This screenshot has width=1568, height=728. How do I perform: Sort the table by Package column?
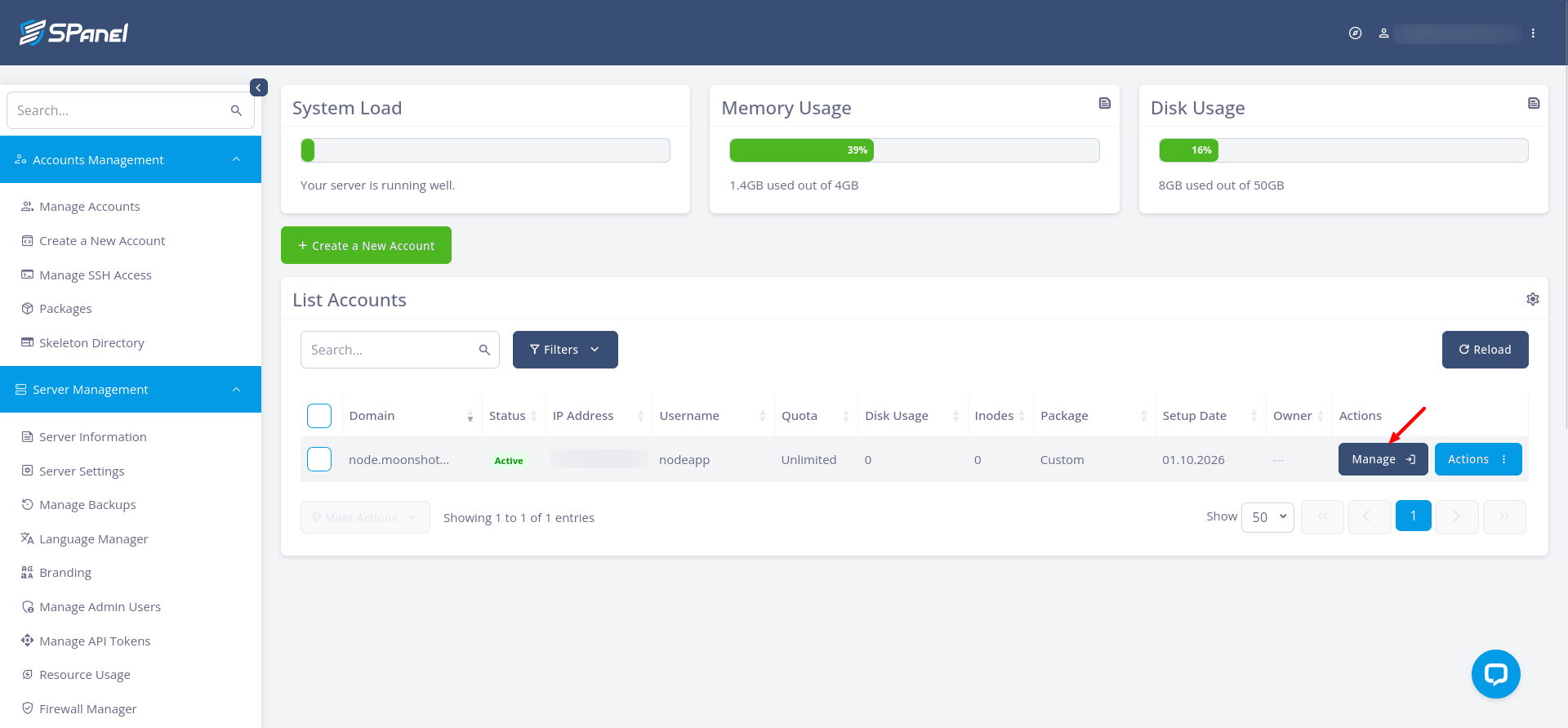point(1094,416)
